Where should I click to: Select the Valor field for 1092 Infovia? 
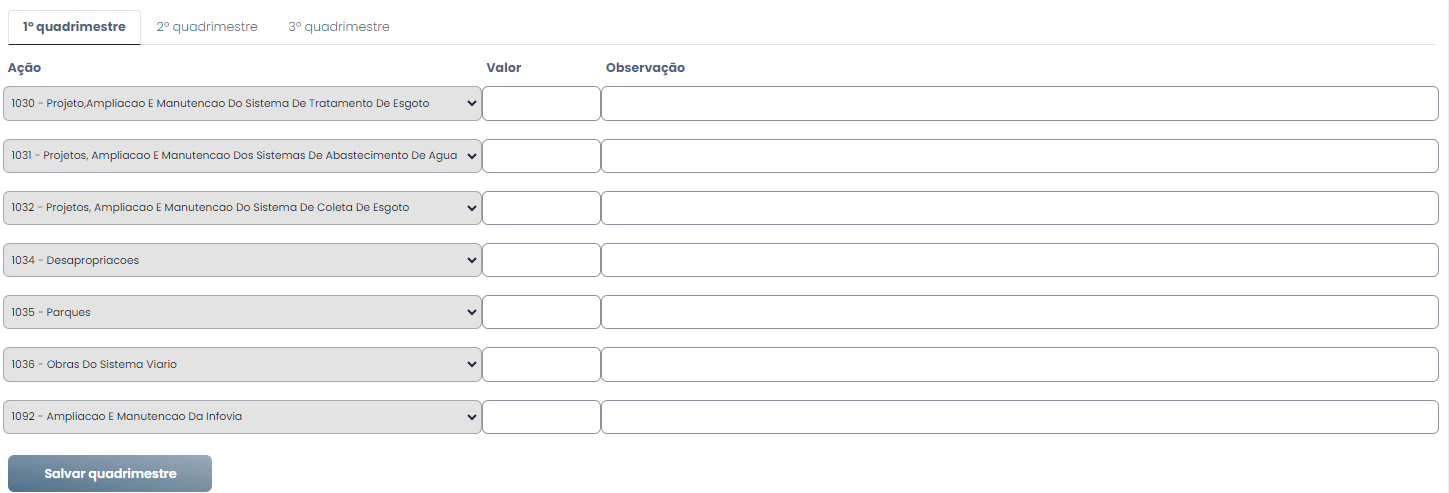(541, 417)
